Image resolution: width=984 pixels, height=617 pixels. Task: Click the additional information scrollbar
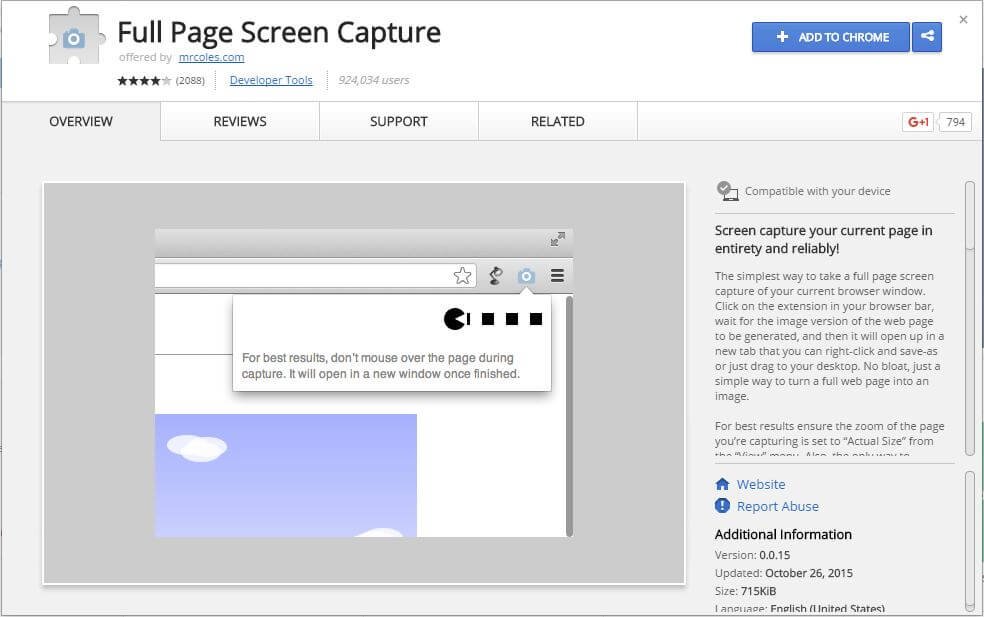[970, 541]
